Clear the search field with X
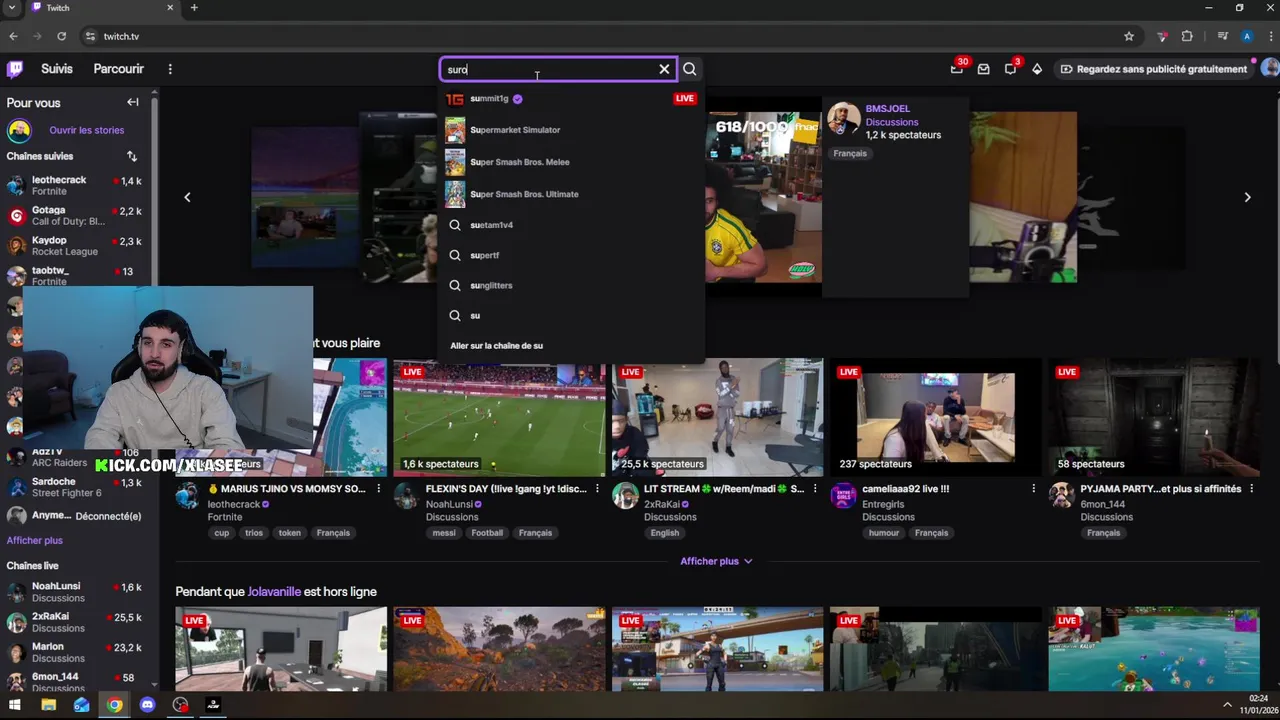 664,69
